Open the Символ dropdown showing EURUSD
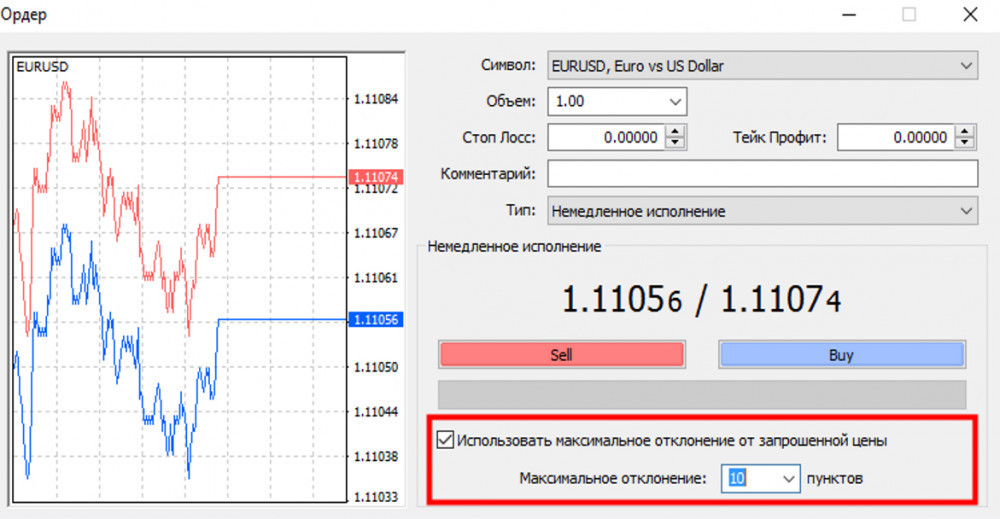1000x519 pixels. pyautogui.click(x=762, y=66)
